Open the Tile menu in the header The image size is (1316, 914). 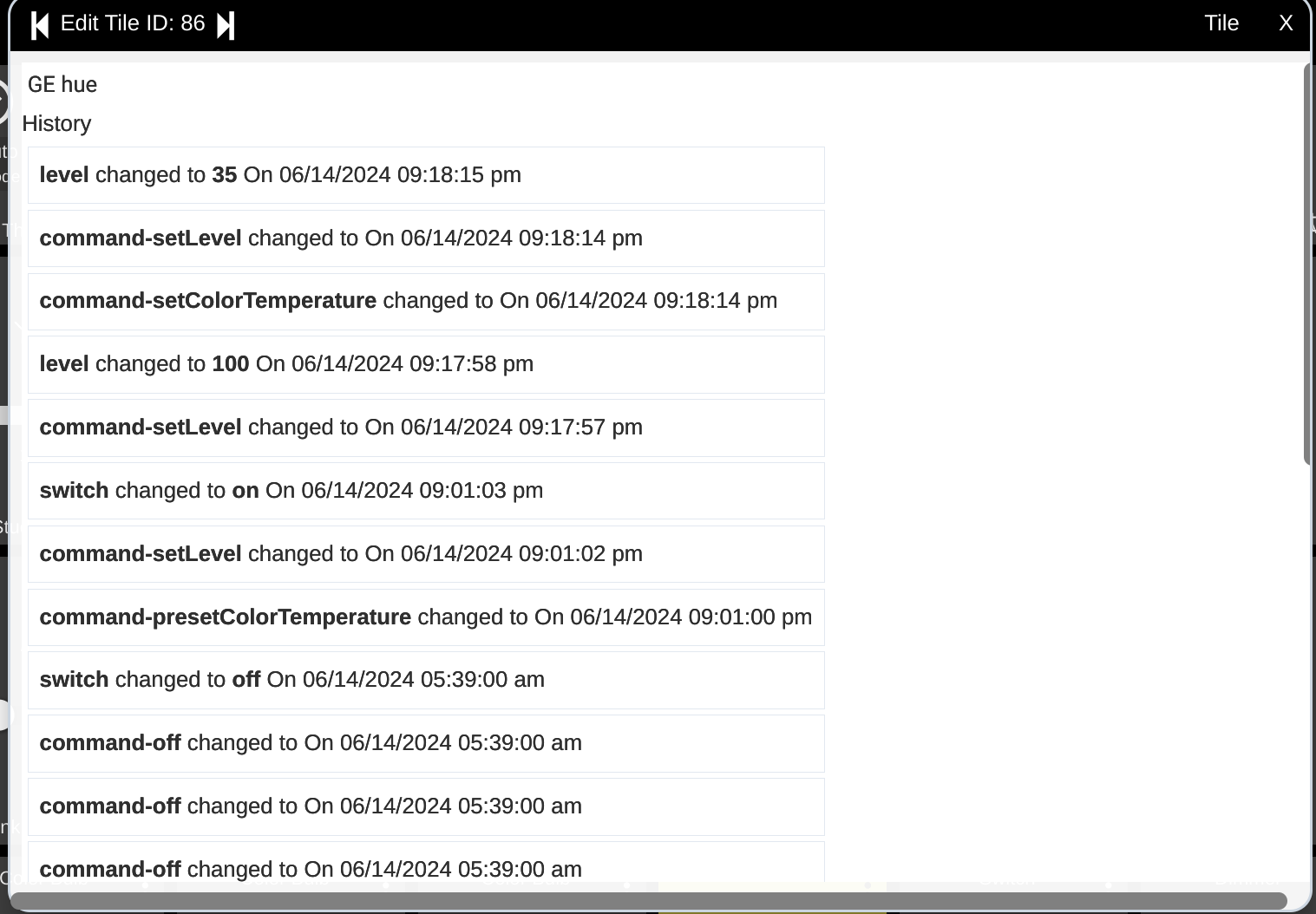point(1221,23)
